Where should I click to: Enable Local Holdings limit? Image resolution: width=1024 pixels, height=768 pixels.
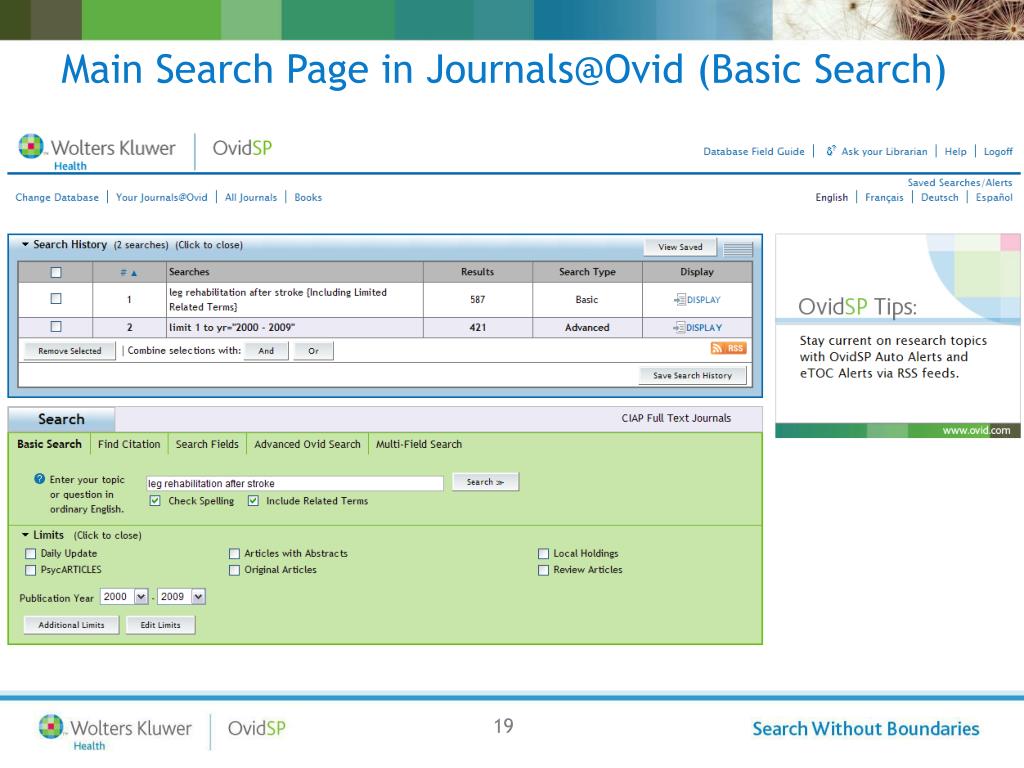point(543,554)
